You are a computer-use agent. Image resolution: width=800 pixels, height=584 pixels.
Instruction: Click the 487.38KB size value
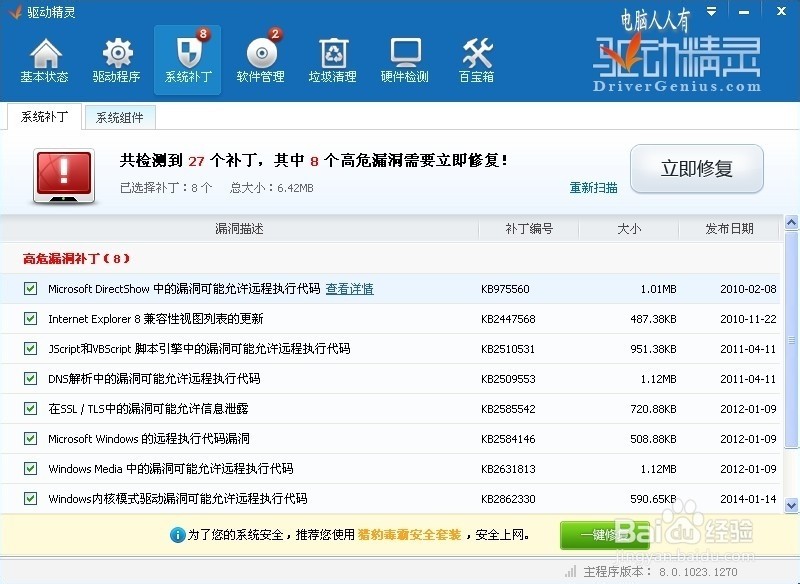coord(653,319)
